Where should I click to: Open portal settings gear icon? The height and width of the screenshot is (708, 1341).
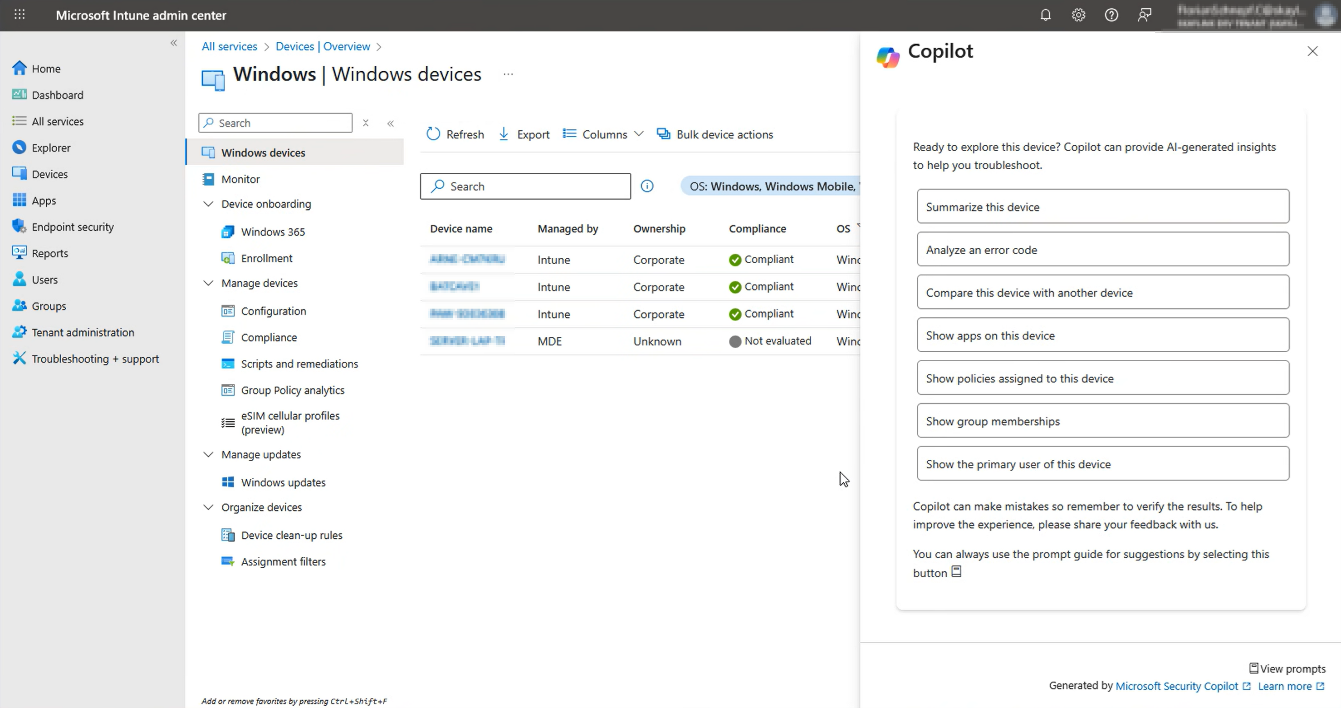pyautogui.click(x=1078, y=15)
